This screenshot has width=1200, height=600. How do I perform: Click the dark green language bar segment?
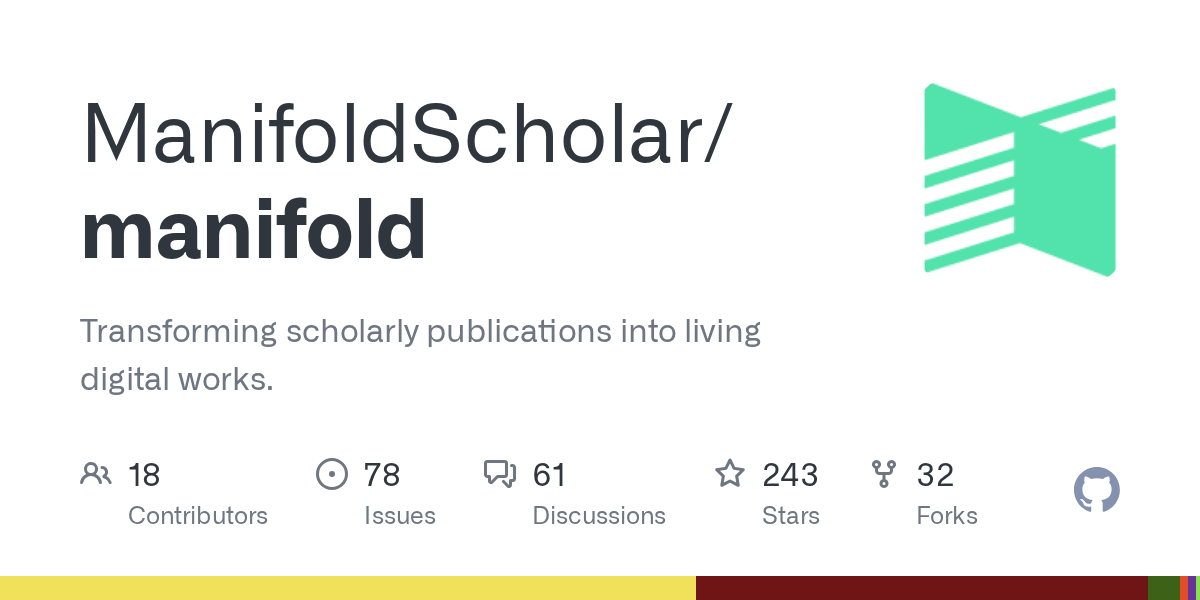click(1163, 588)
